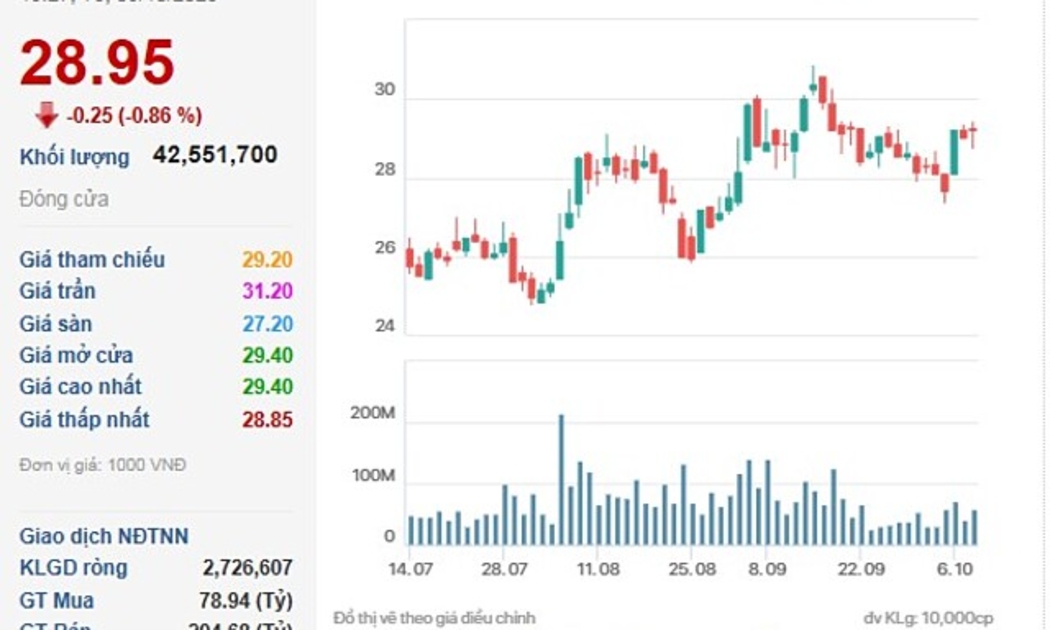This screenshot has height=630, width=1050.
Task: Open the Giao dịch NĐTNN section heading
Action: point(104,536)
